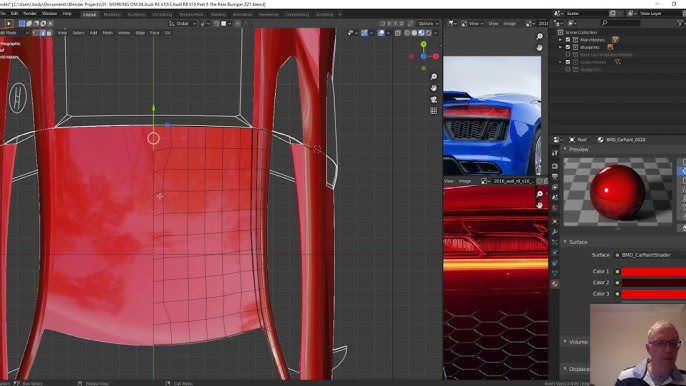Expand the MainMeshes collection tree
This screenshot has height=386, width=686.
560,40
